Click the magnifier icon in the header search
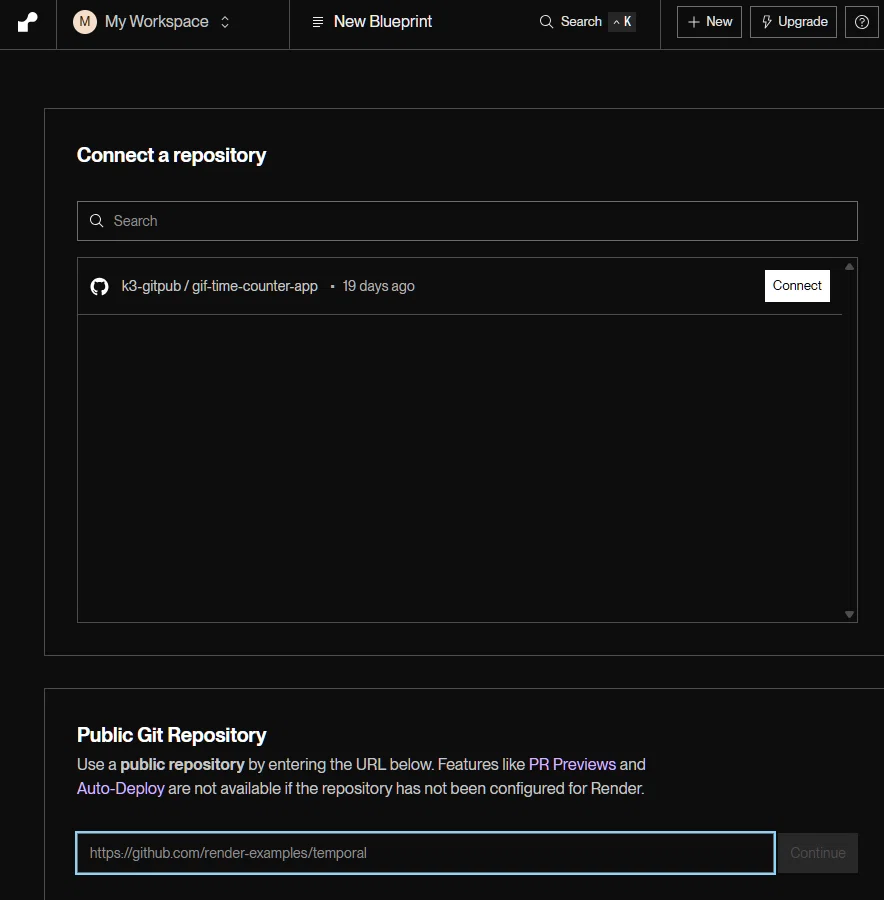 546,22
